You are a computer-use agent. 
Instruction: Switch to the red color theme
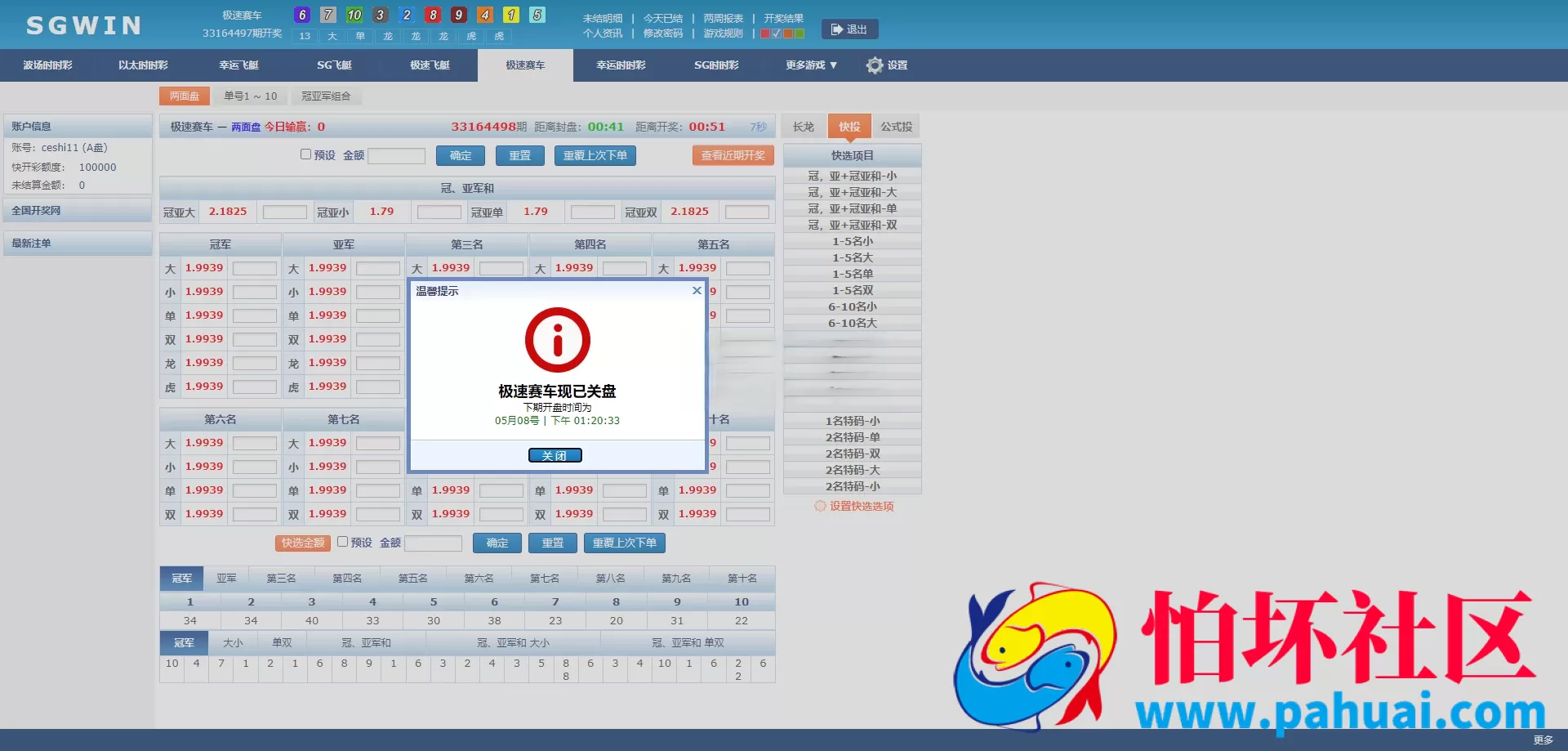tap(765, 34)
